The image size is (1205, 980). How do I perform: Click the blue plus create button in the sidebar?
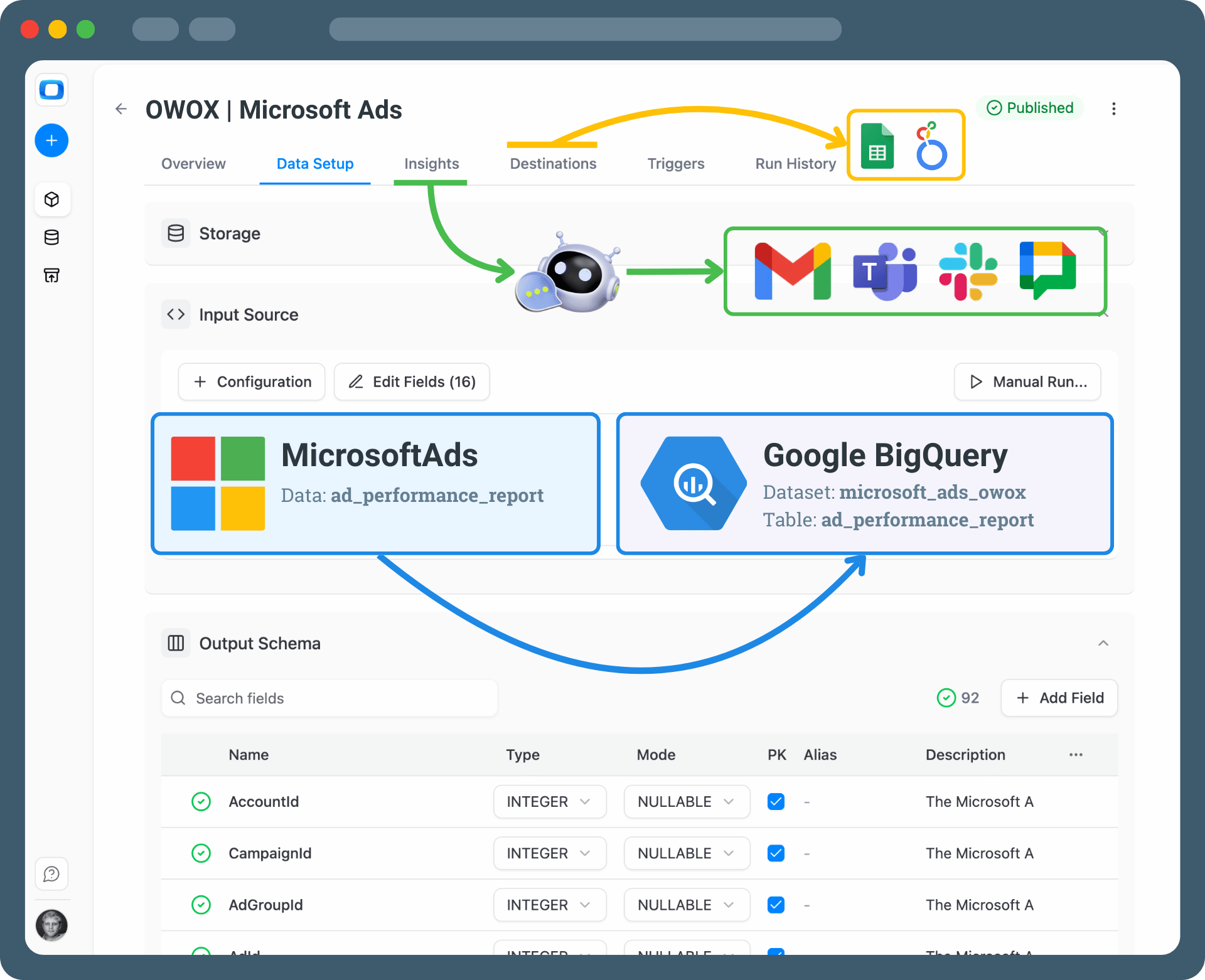click(51, 141)
